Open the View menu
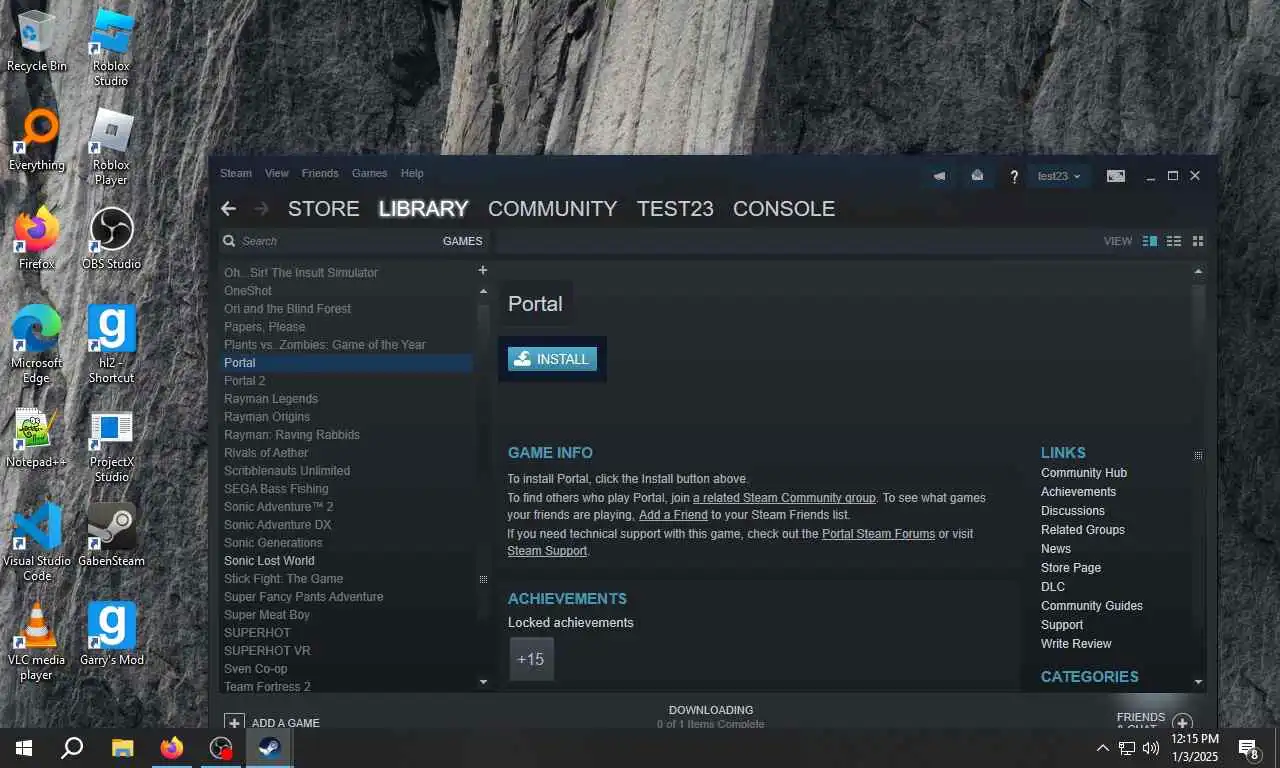 click(x=276, y=173)
